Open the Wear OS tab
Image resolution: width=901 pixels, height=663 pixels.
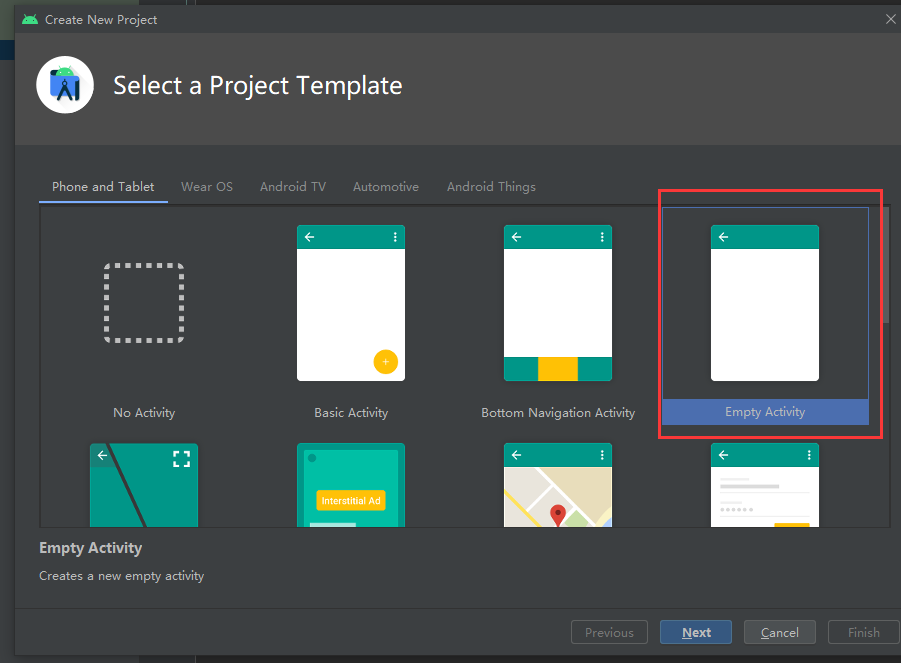pos(207,187)
